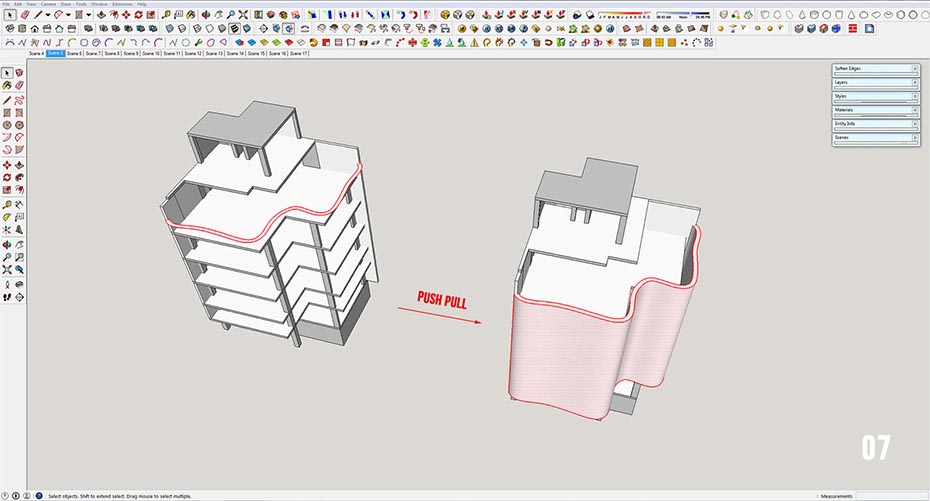Expand the Layers tray panel arrow
This screenshot has height=501, width=930.
click(915, 82)
